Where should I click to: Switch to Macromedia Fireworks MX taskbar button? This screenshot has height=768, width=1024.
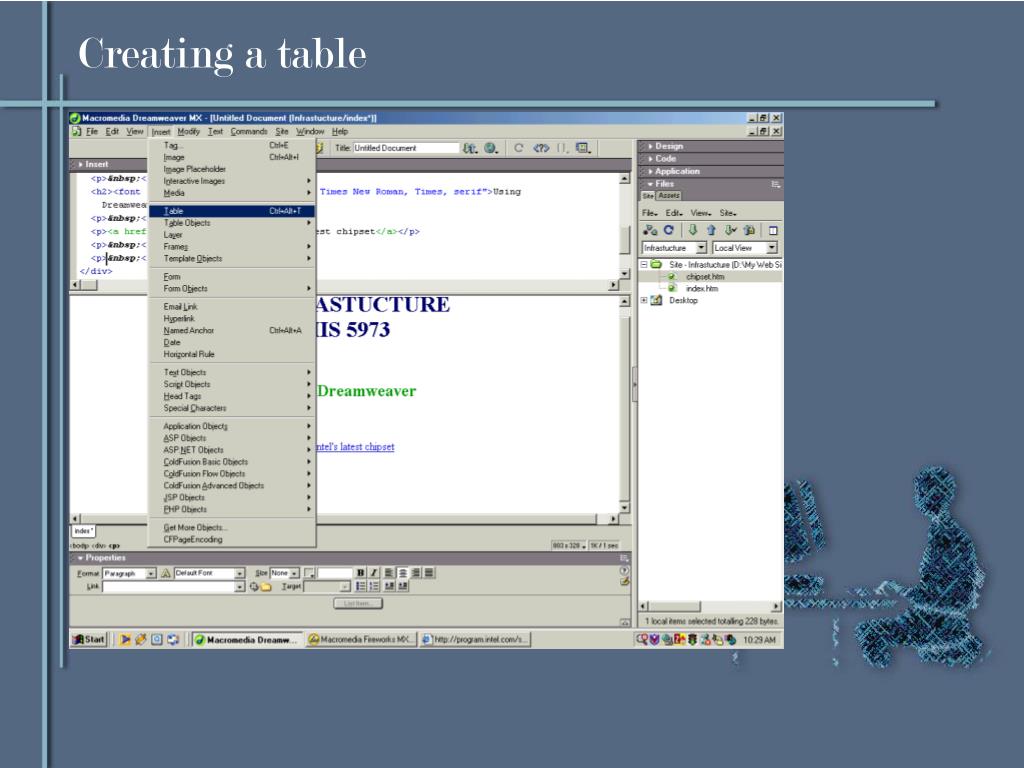point(360,639)
